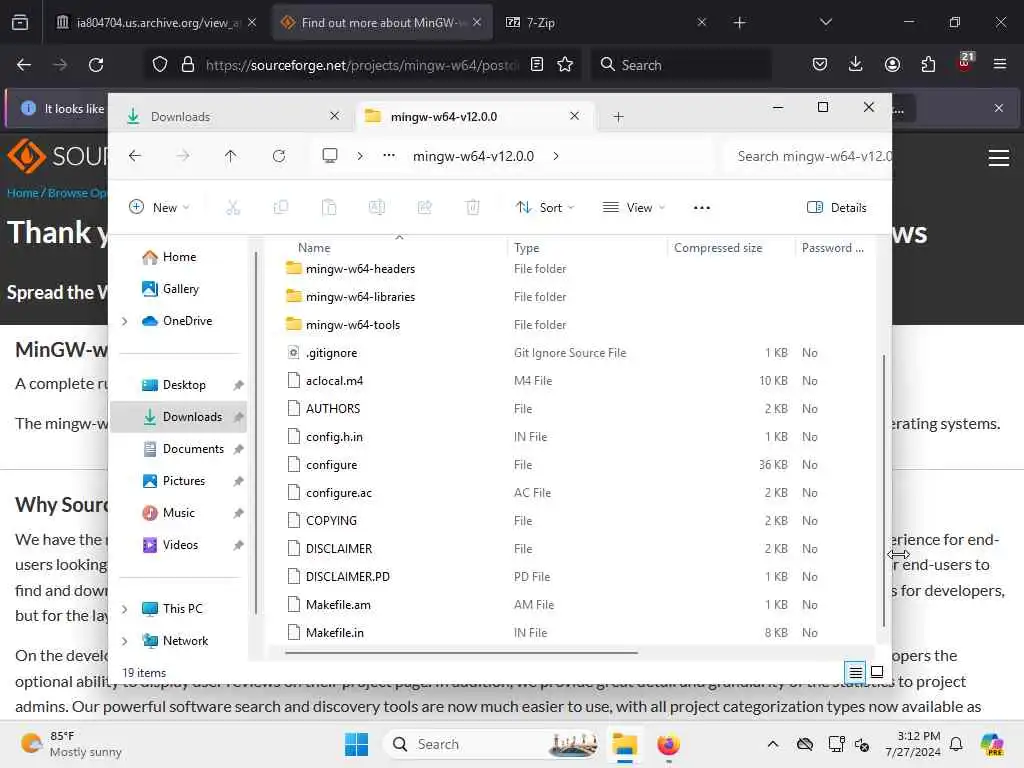This screenshot has height=768, width=1024.
Task: Click the Paste icon in Explorer toolbar
Action: (329, 208)
